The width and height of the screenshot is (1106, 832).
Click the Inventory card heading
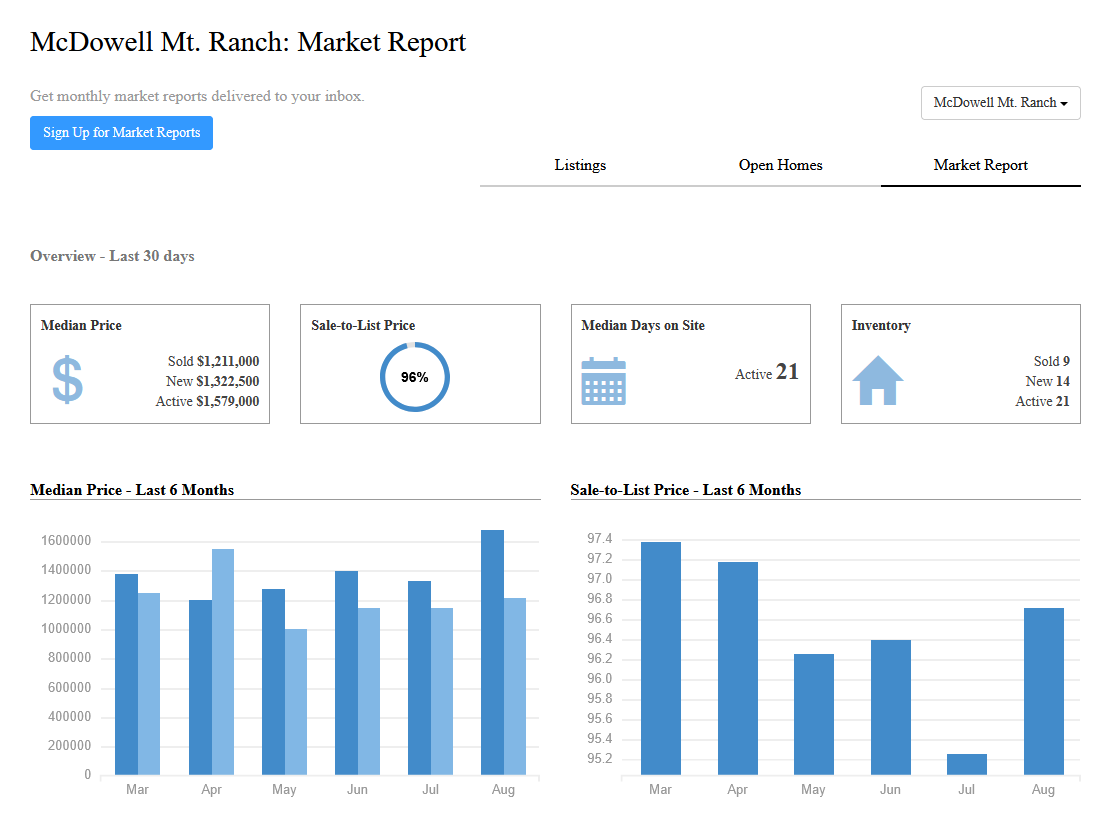(x=881, y=325)
